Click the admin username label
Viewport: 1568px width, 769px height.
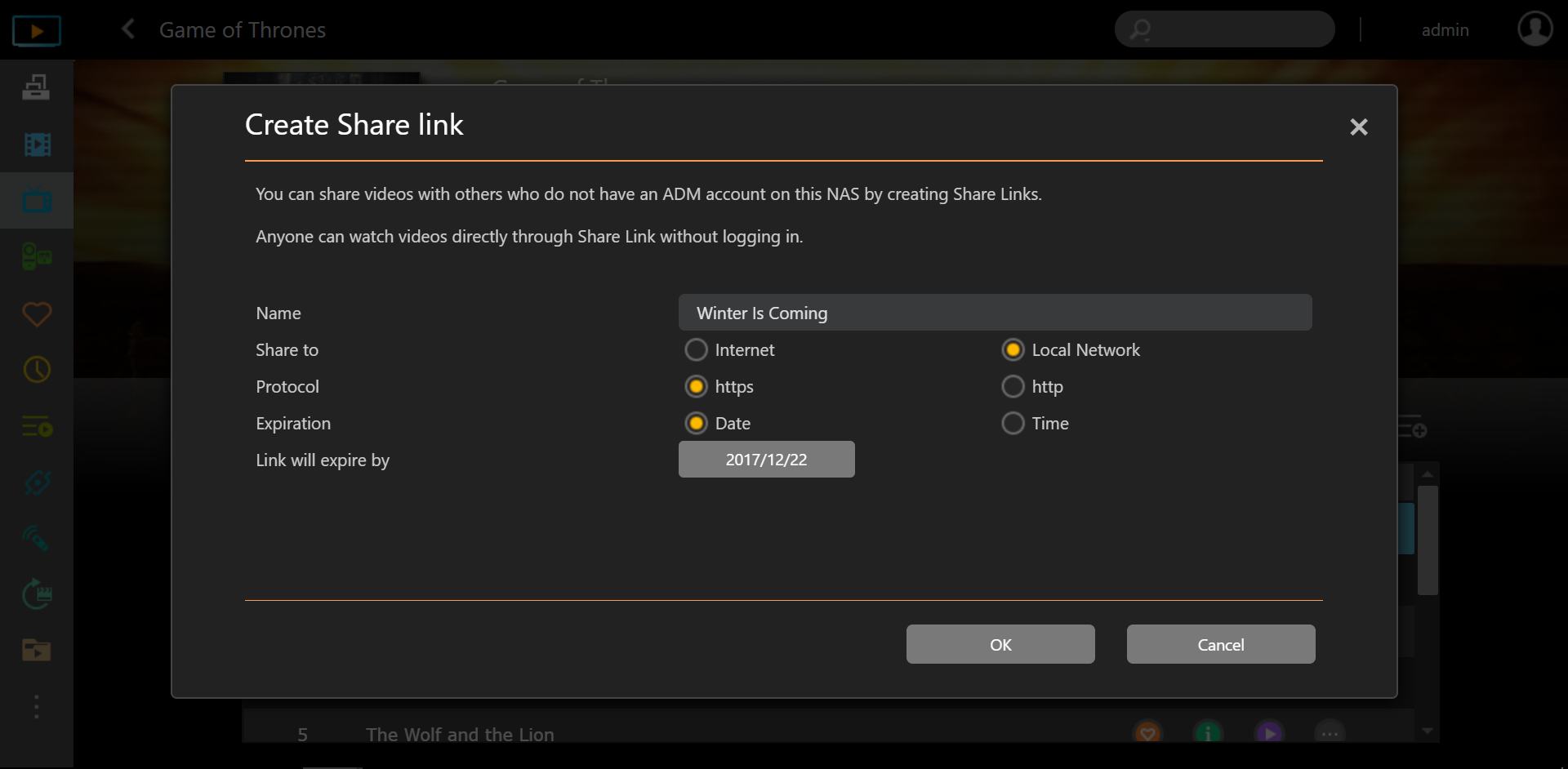click(1445, 30)
